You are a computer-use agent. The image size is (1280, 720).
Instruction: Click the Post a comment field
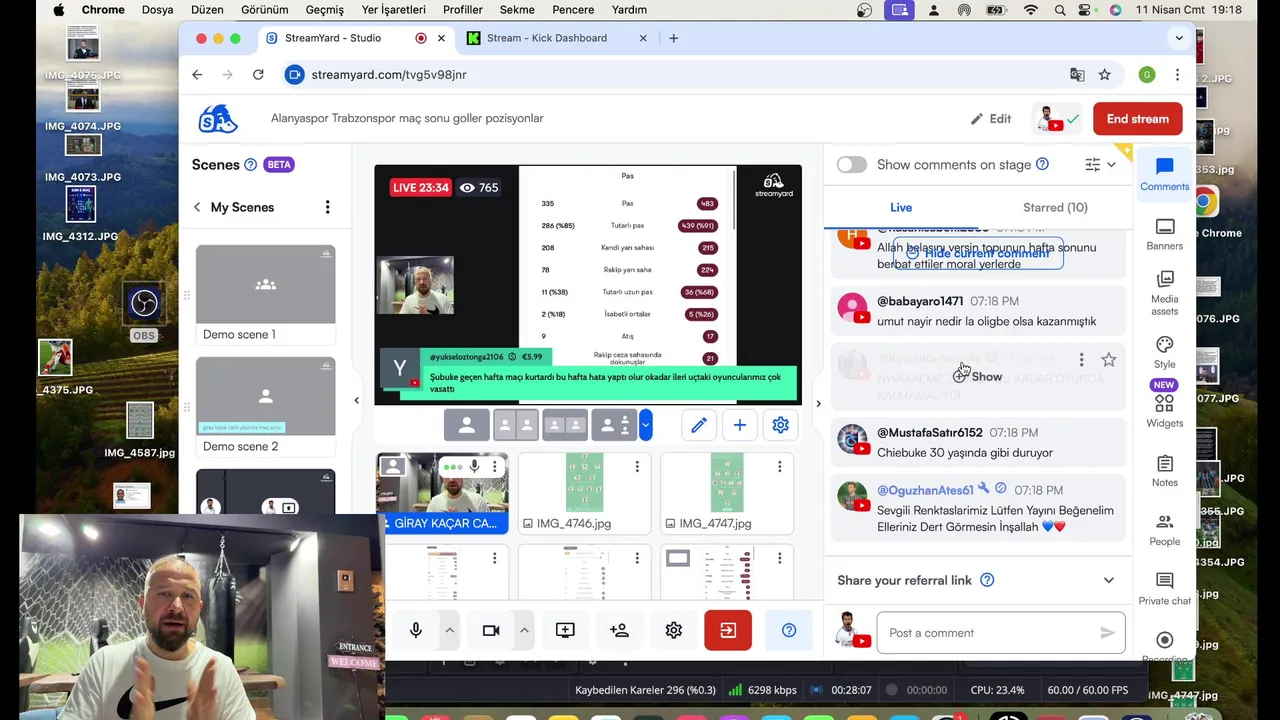1000,633
